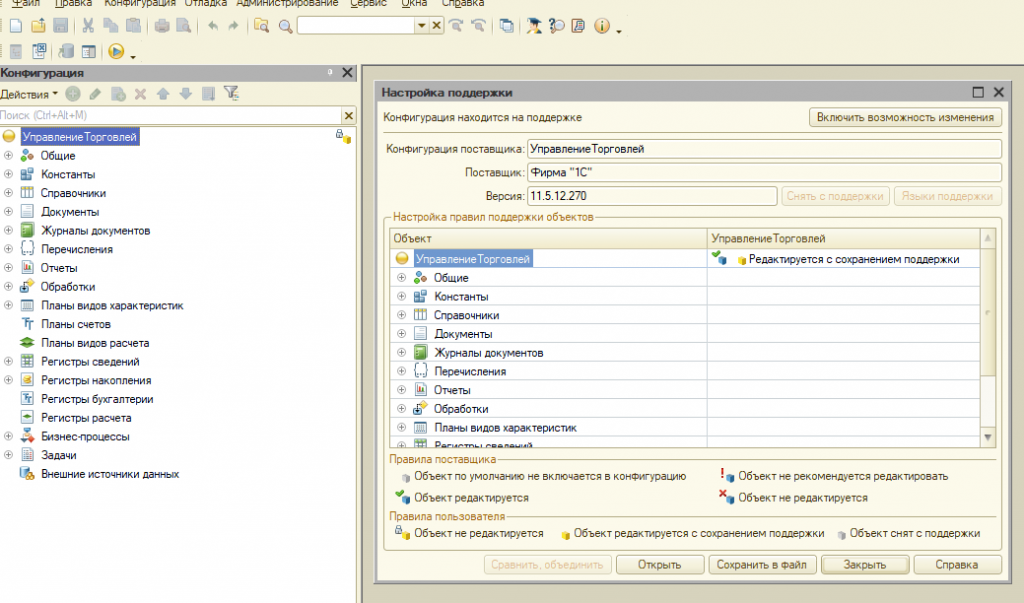
Task: Click the Open file folder icon
Action: (x=38, y=26)
